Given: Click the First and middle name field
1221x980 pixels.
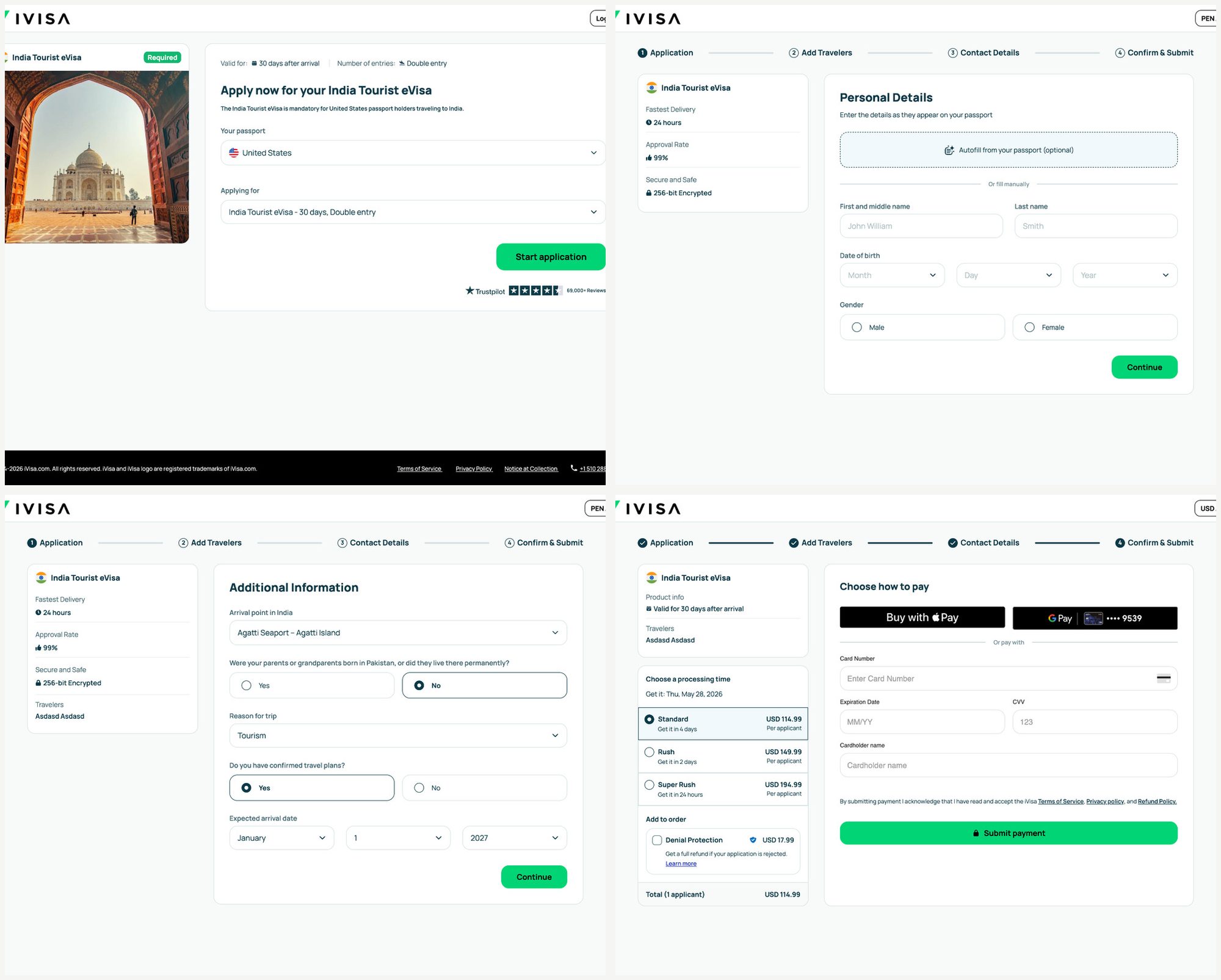Looking at the screenshot, I should [x=921, y=226].
